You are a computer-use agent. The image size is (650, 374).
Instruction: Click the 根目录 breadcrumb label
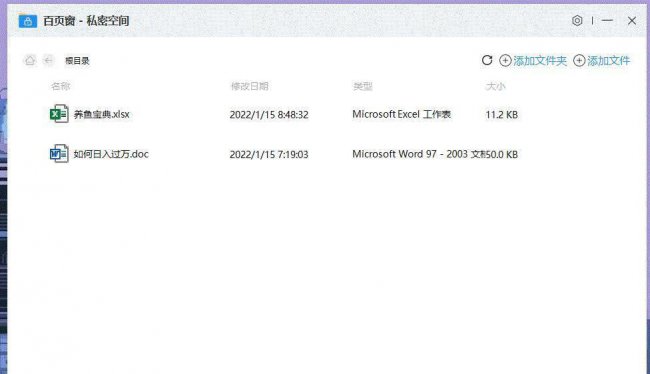coord(77,61)
